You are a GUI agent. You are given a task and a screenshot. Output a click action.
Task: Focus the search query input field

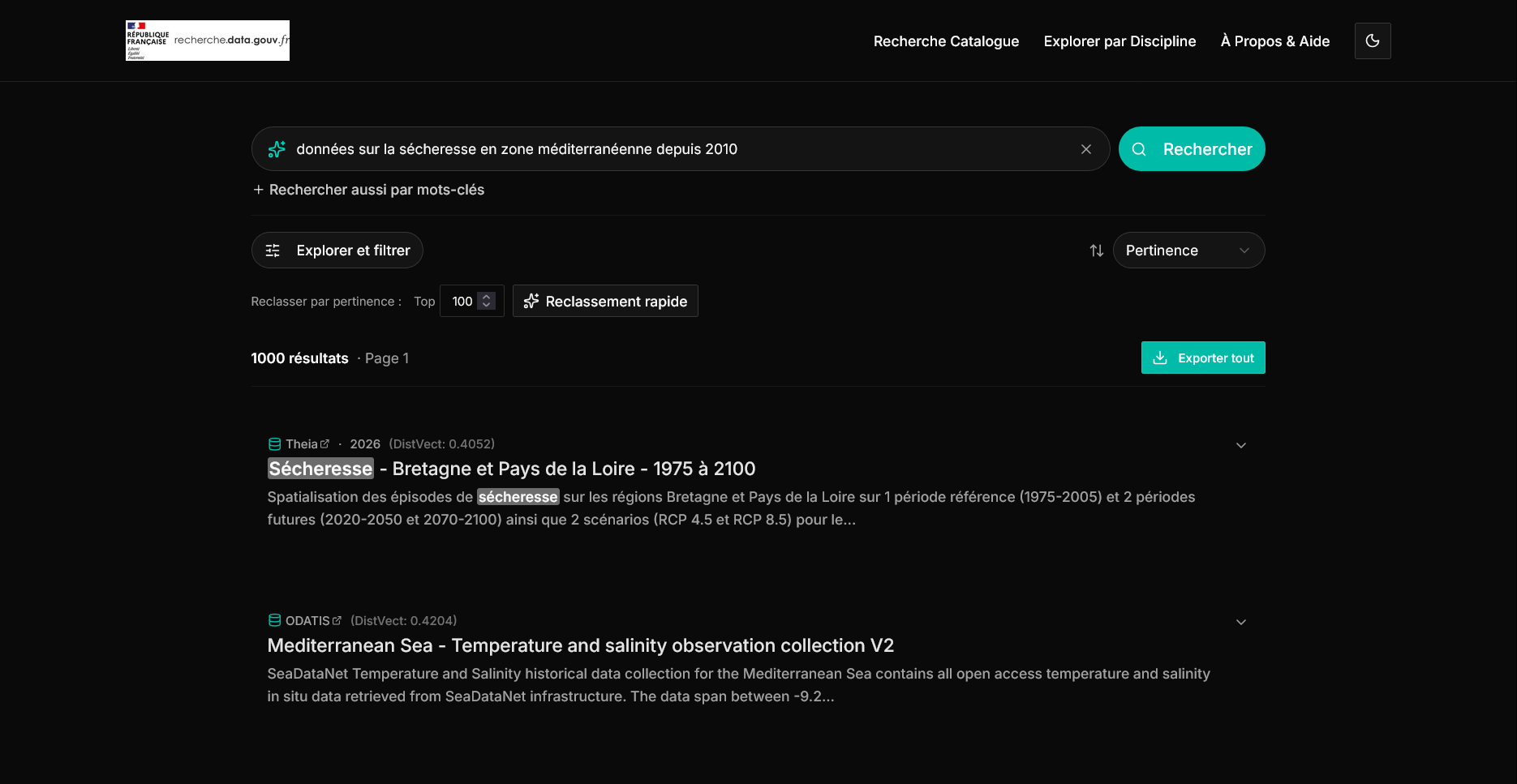681,149
